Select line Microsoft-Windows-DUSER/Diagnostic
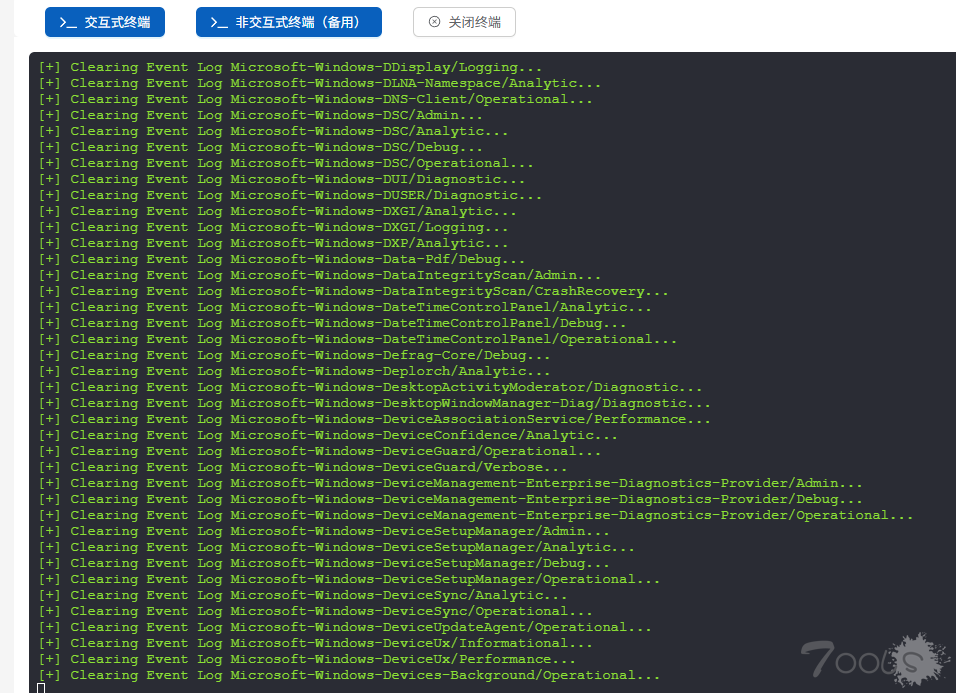This screenshot has width=956, height=693. point(290,195)
